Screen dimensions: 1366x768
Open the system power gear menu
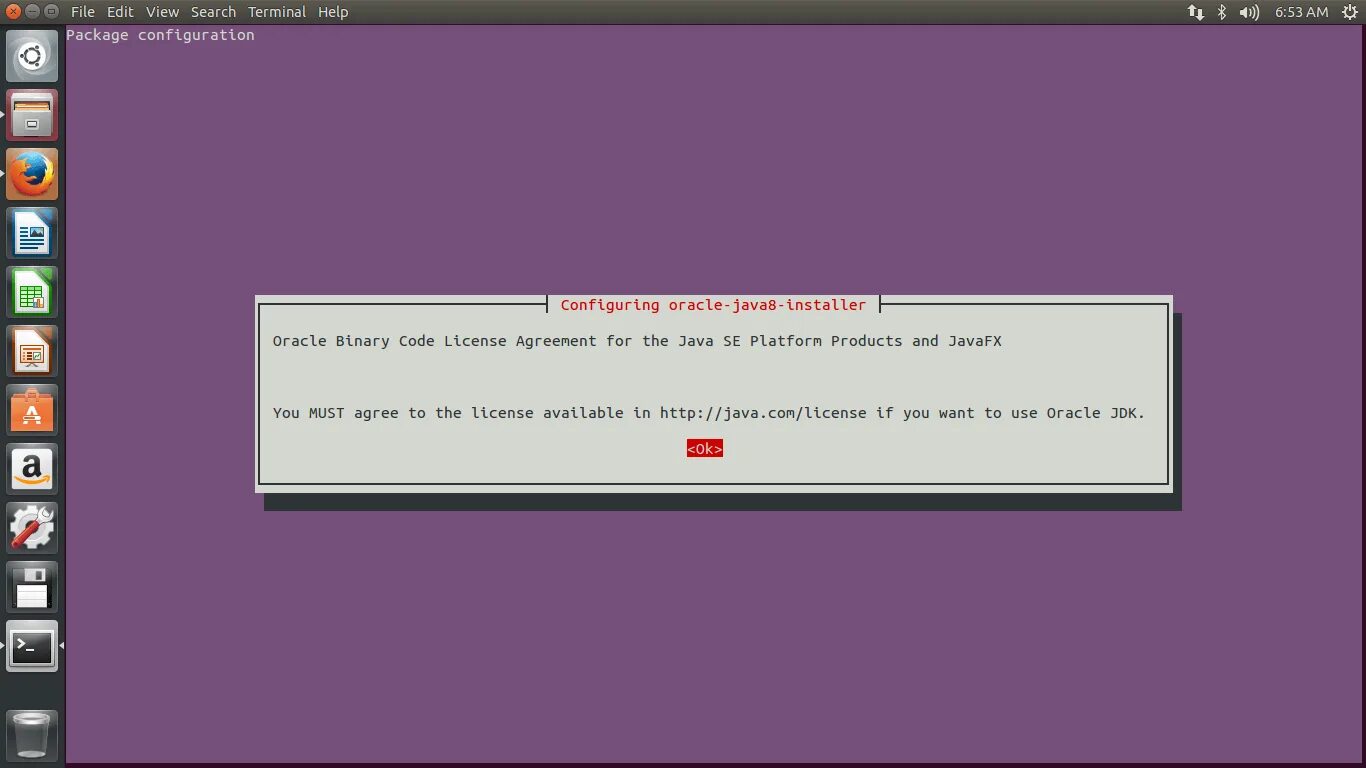pos(1350,12)
